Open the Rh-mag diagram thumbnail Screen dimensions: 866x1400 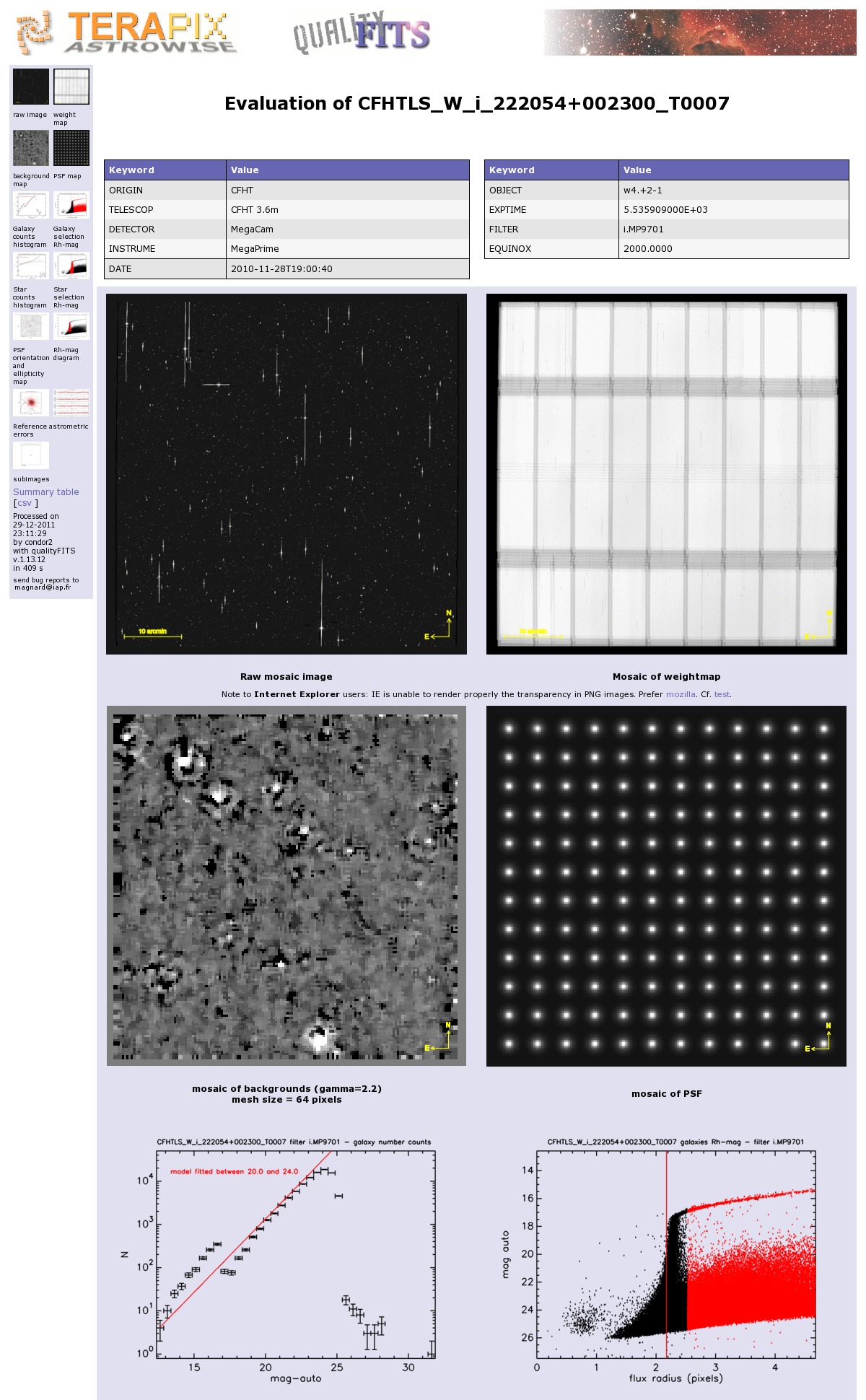pos(71,326)
